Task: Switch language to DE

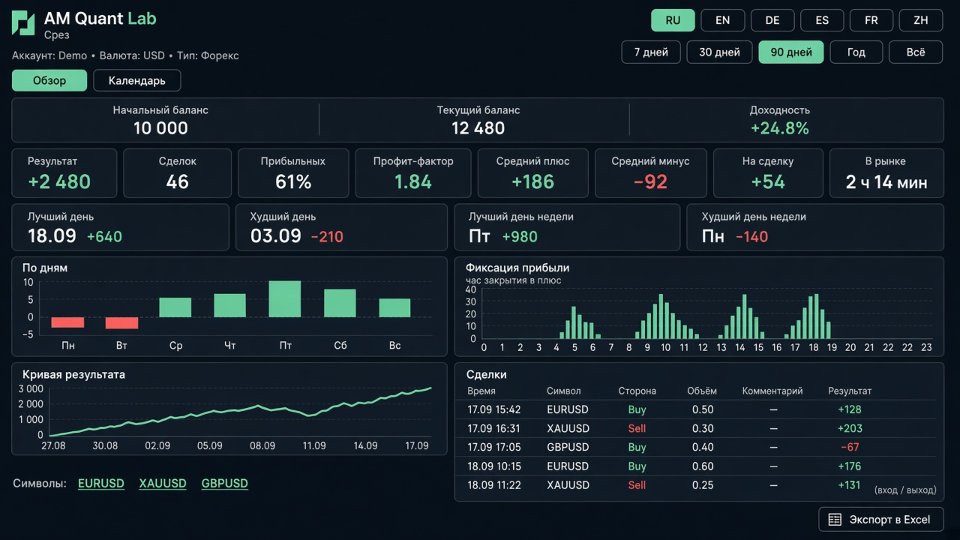Action: point(772,20)
